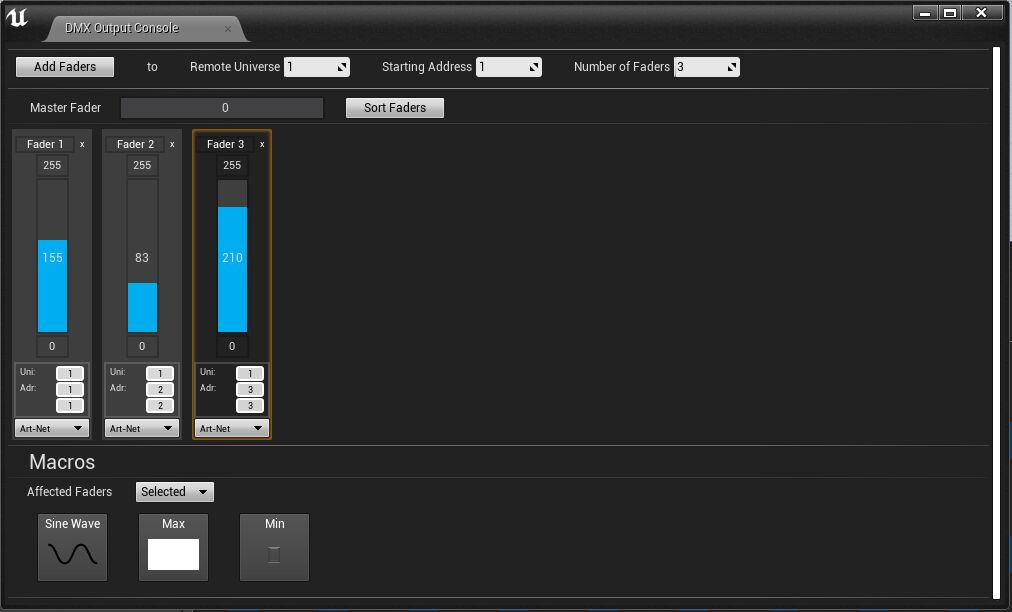The width and height of the screenshot is (1012, 612).
Task: Click the Remote Universe spin arrow icon
Action: coord(343,66)
